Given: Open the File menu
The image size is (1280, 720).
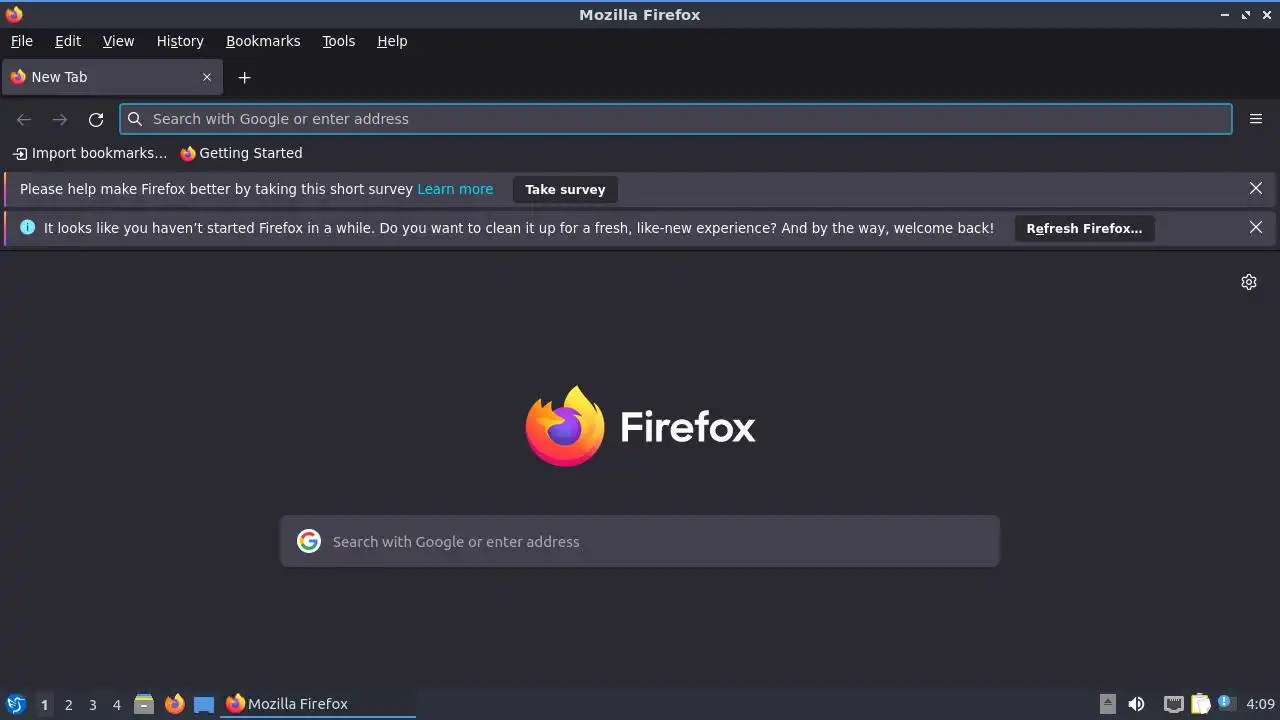Looking at the screenshot, I should pyautogui.click(x=22, y=41).
